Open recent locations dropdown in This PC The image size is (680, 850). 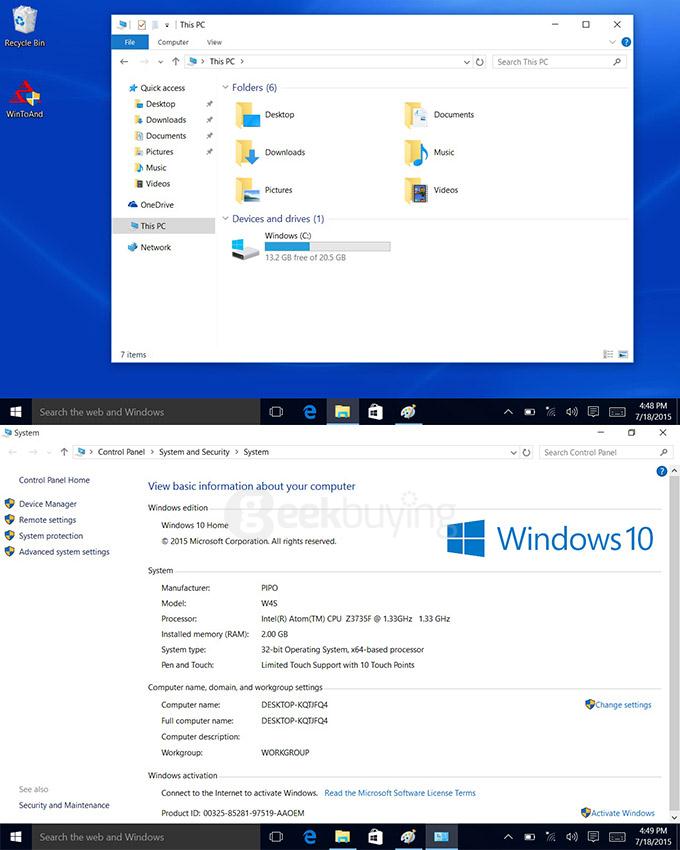161,62
